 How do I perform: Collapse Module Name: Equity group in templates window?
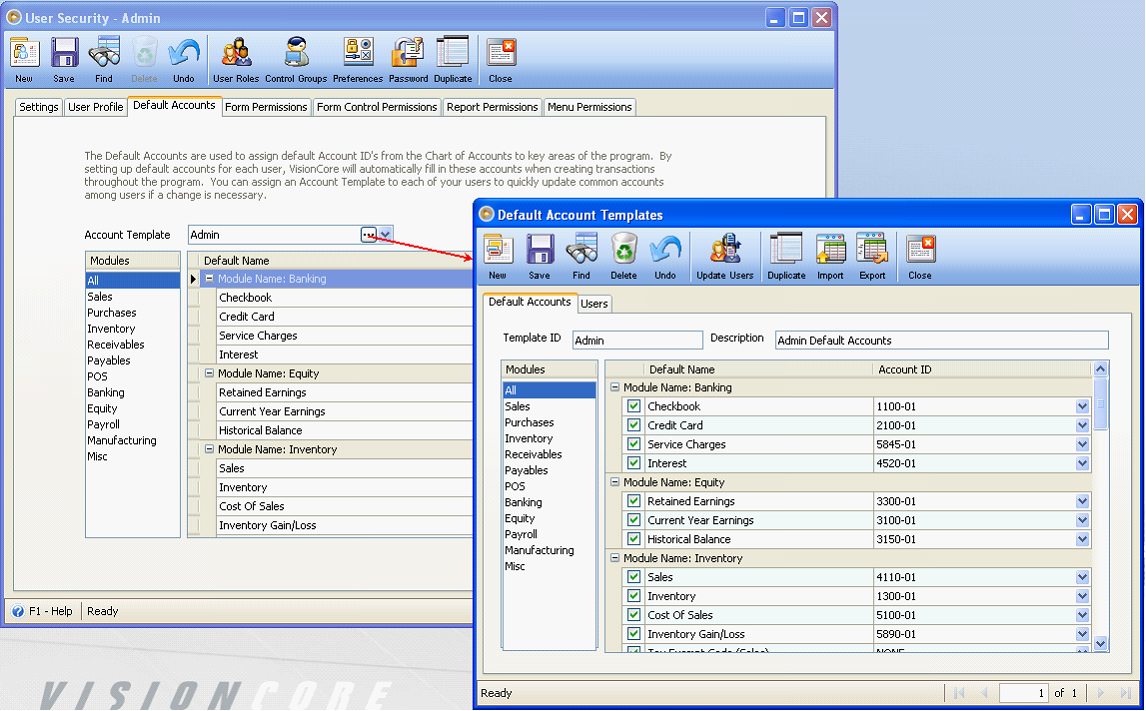click(615, 482)
